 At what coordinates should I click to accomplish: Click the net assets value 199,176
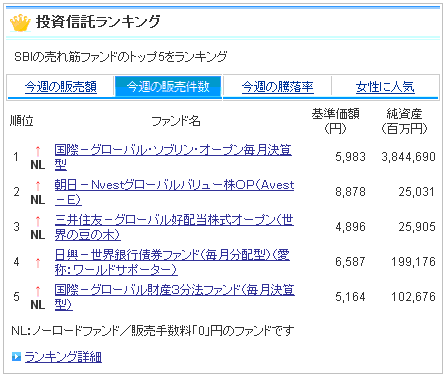[413, 262]
